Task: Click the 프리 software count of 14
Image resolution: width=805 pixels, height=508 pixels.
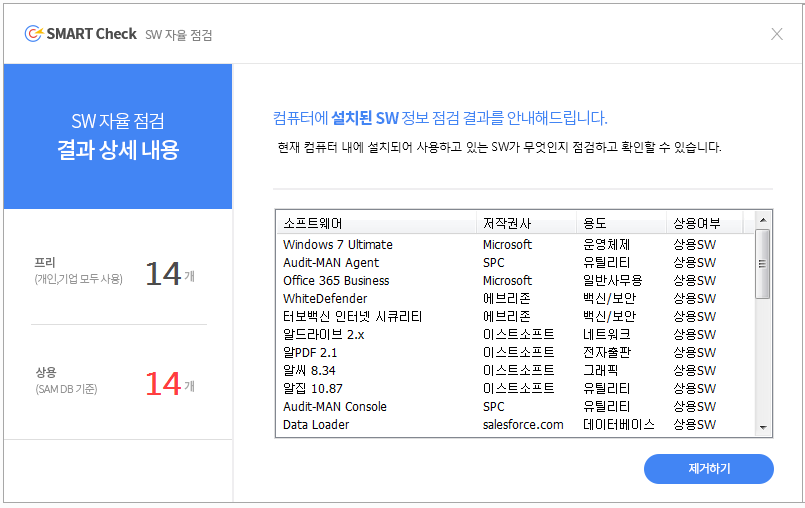Action: pos(162,273)
